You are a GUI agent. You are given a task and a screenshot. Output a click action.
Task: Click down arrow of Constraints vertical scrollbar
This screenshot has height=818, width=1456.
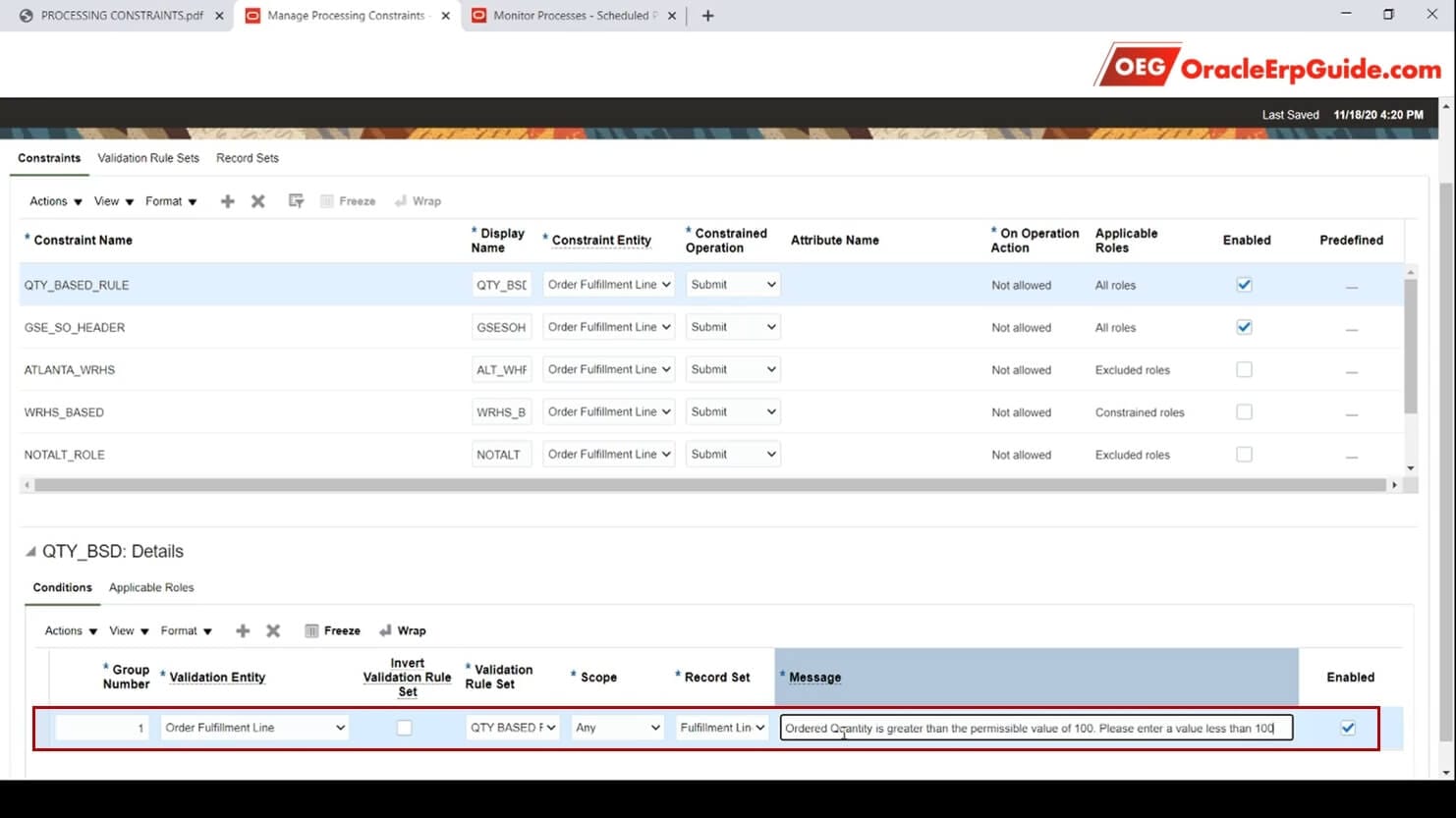coord(1411,468)
